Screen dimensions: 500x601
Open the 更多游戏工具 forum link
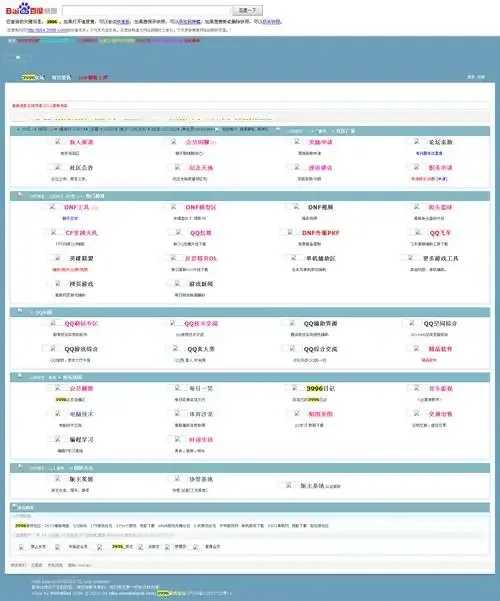pos(441,258)
